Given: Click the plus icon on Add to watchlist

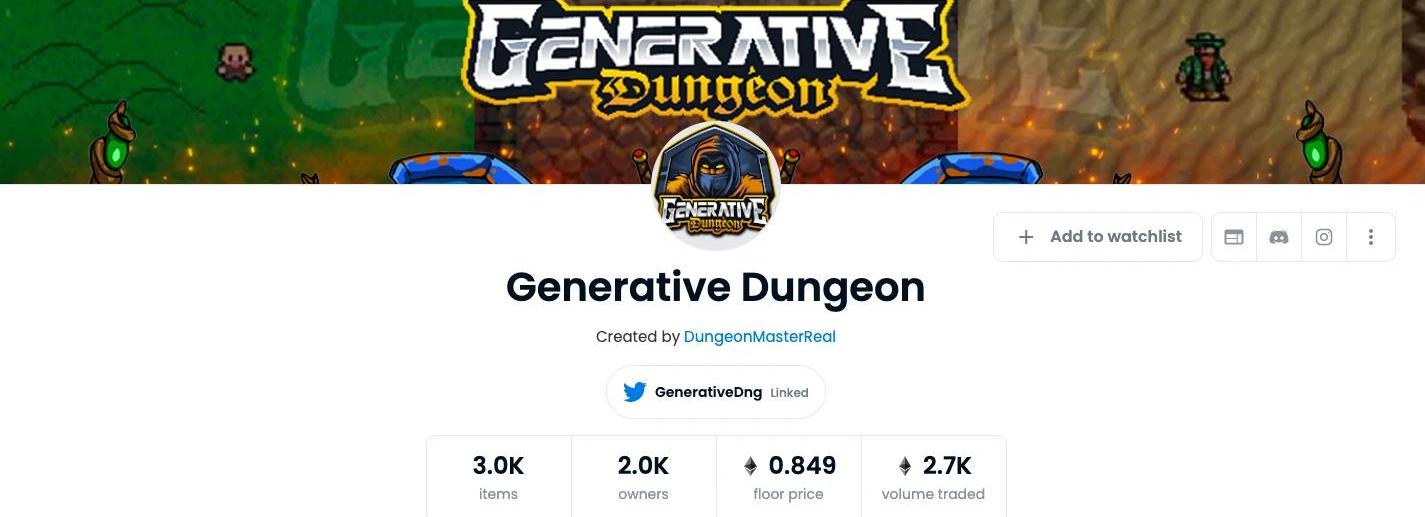Looking at the screenshot, I should click(1025, 237).
